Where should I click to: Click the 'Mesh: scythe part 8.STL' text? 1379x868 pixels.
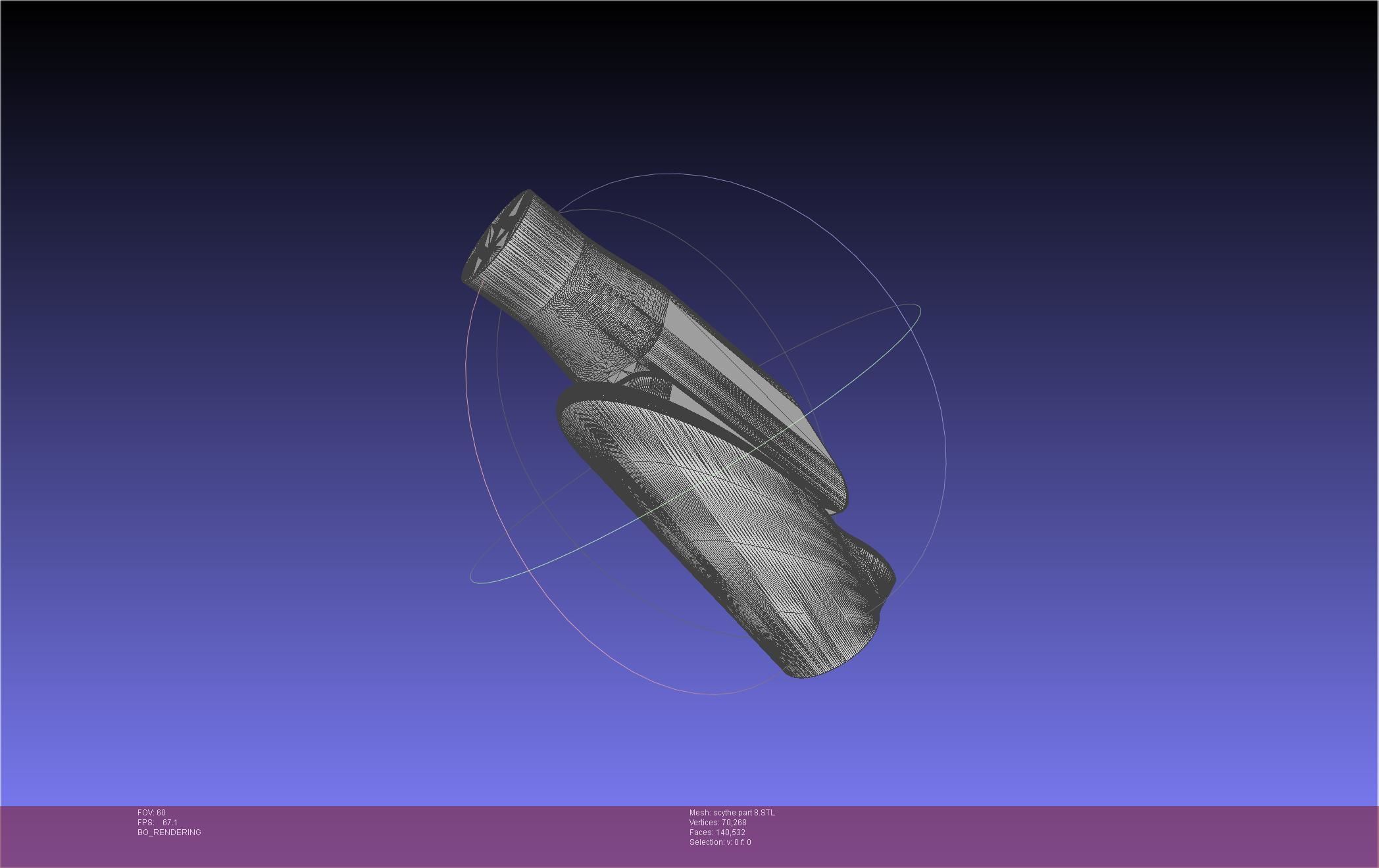[732, 813]
